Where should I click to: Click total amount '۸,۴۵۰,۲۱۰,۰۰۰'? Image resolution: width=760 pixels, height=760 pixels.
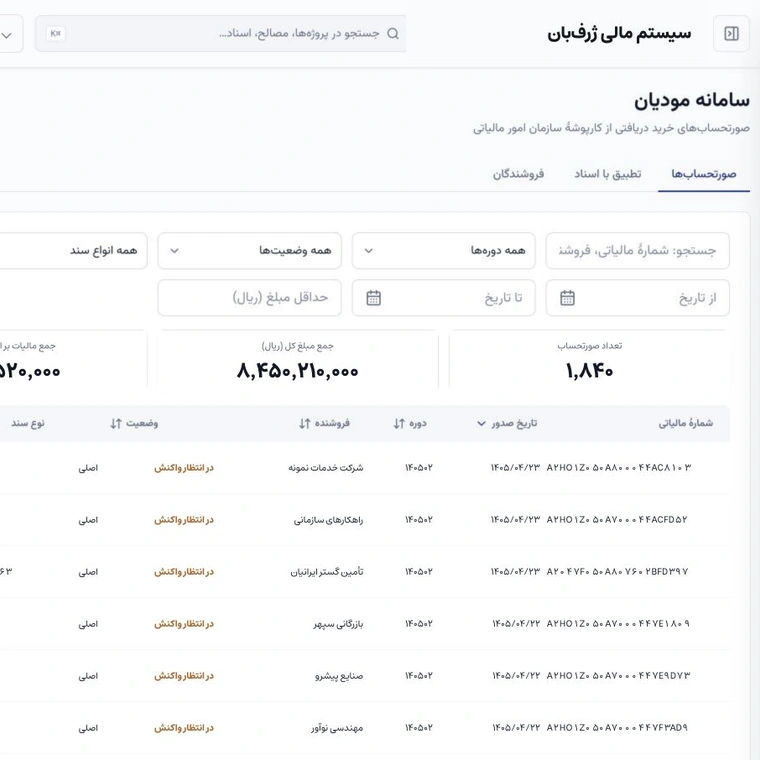pos(298,371)
